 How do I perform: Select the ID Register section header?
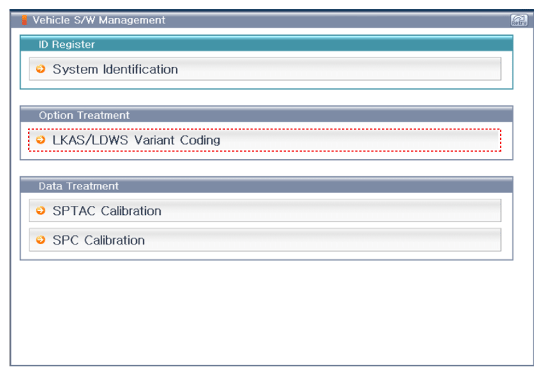pyautogui.click(x=266, y=44)
